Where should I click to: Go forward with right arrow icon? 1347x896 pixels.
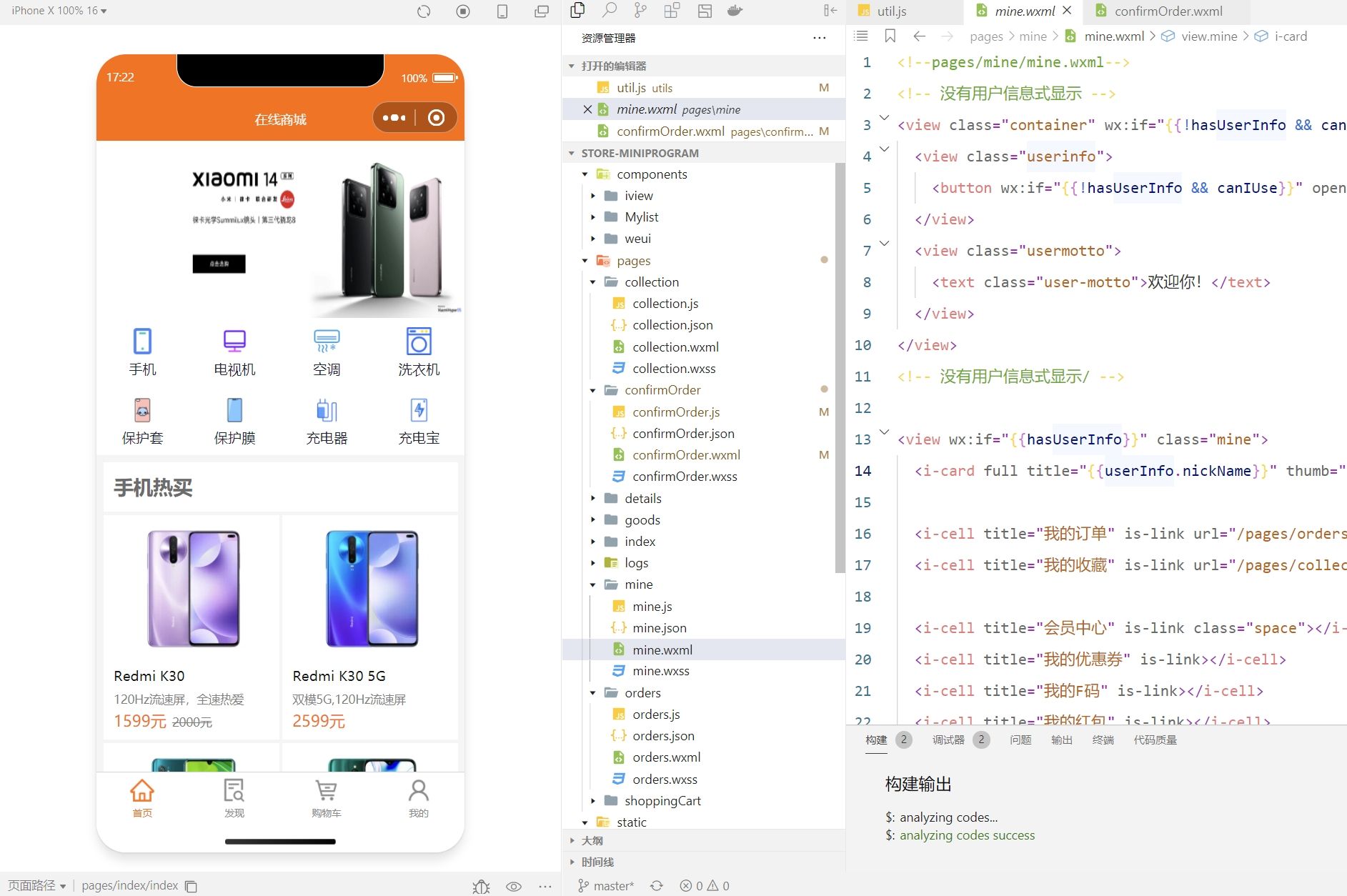[x=947, y=36]
